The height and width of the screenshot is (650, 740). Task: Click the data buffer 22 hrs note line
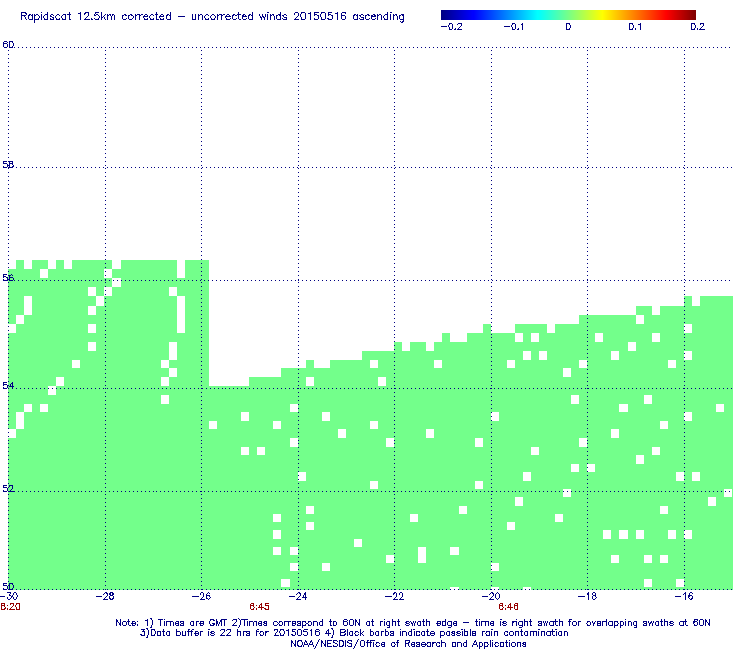click(354, 633)
